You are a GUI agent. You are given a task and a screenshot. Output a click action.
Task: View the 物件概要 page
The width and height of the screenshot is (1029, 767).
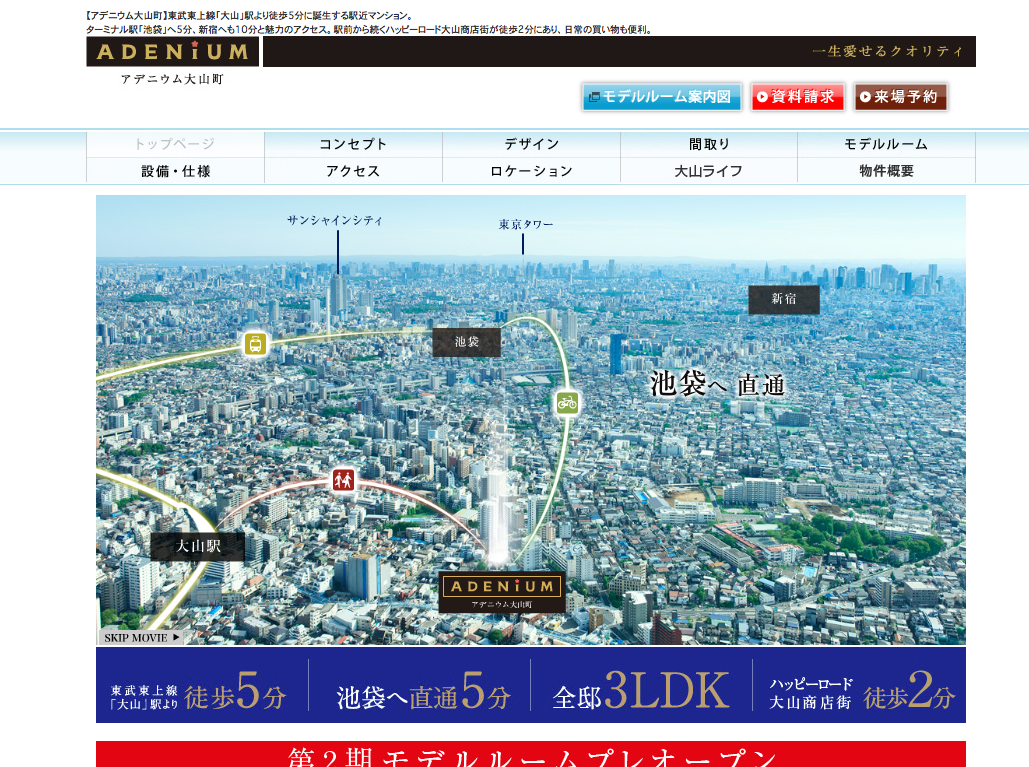(x=886, y=171)
